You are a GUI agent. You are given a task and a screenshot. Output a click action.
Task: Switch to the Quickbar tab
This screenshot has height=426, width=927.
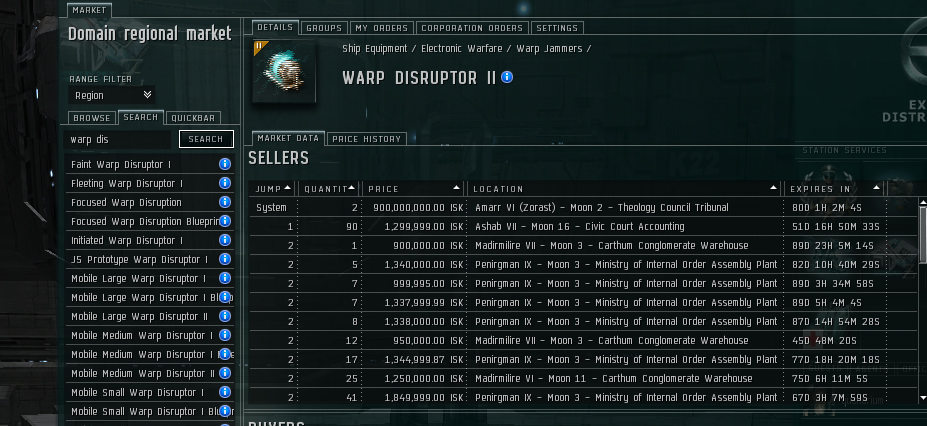point(193,118)
